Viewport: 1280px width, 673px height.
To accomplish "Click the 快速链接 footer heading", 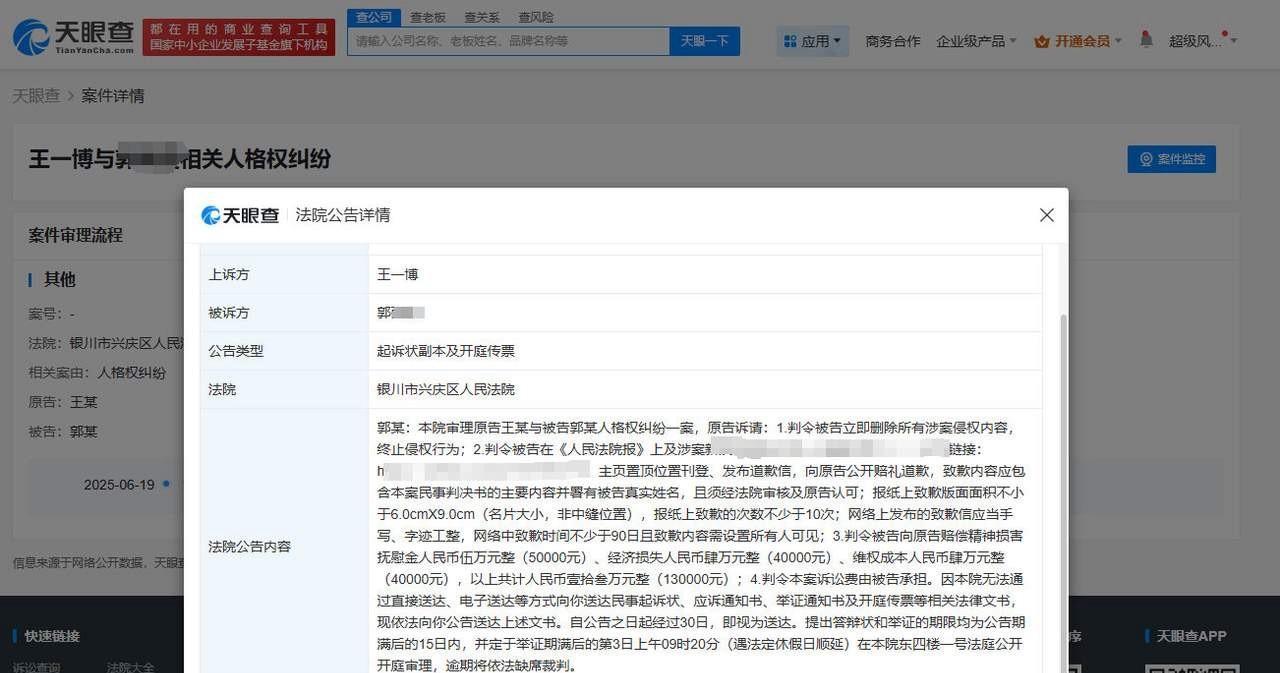I will (52, 636).
